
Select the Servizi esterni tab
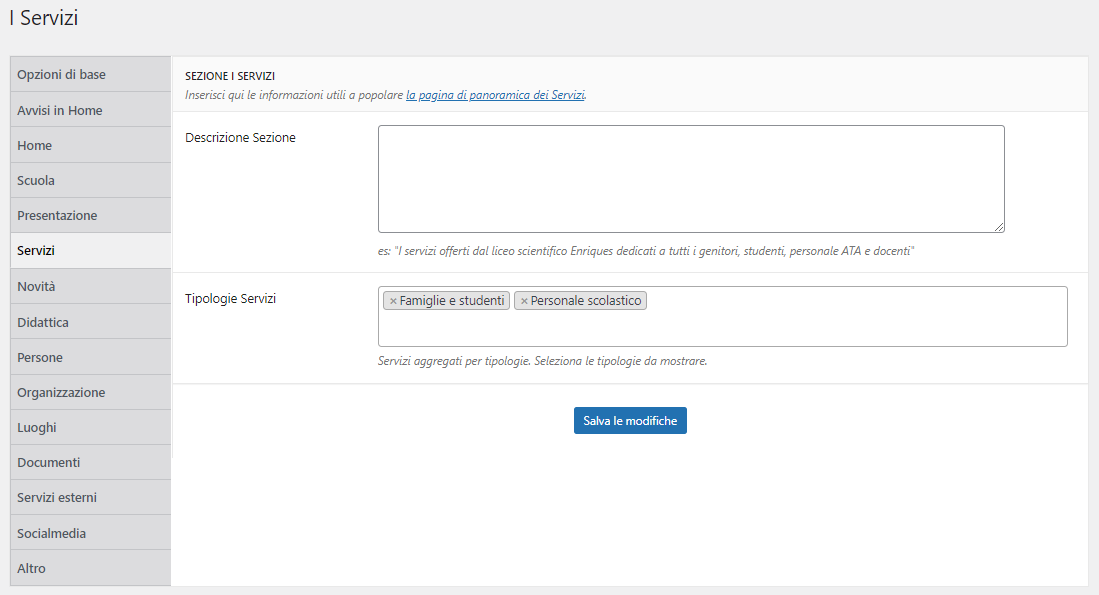(x=90, y=498)
